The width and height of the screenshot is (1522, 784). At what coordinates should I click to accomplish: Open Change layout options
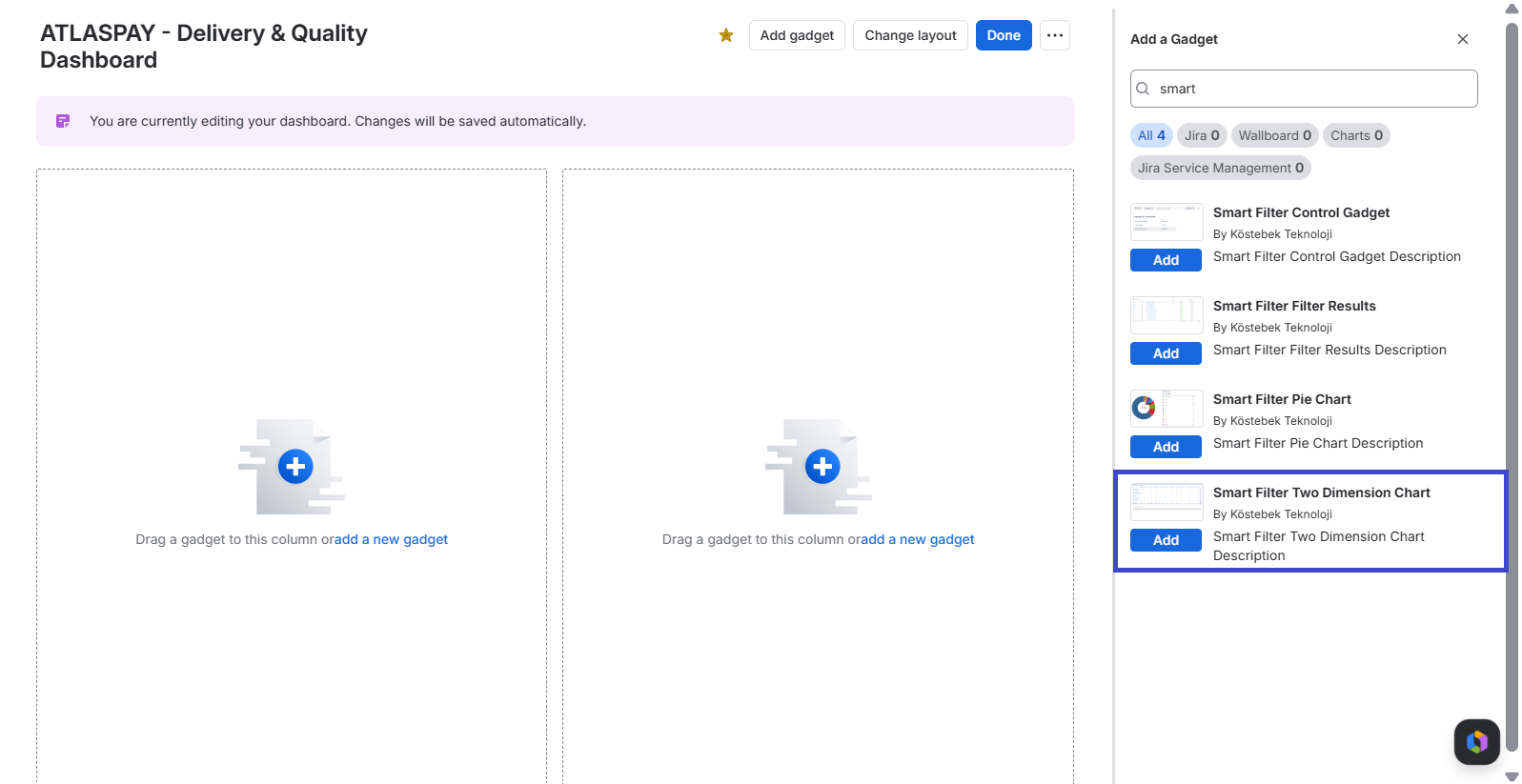[x=910, y=35]
